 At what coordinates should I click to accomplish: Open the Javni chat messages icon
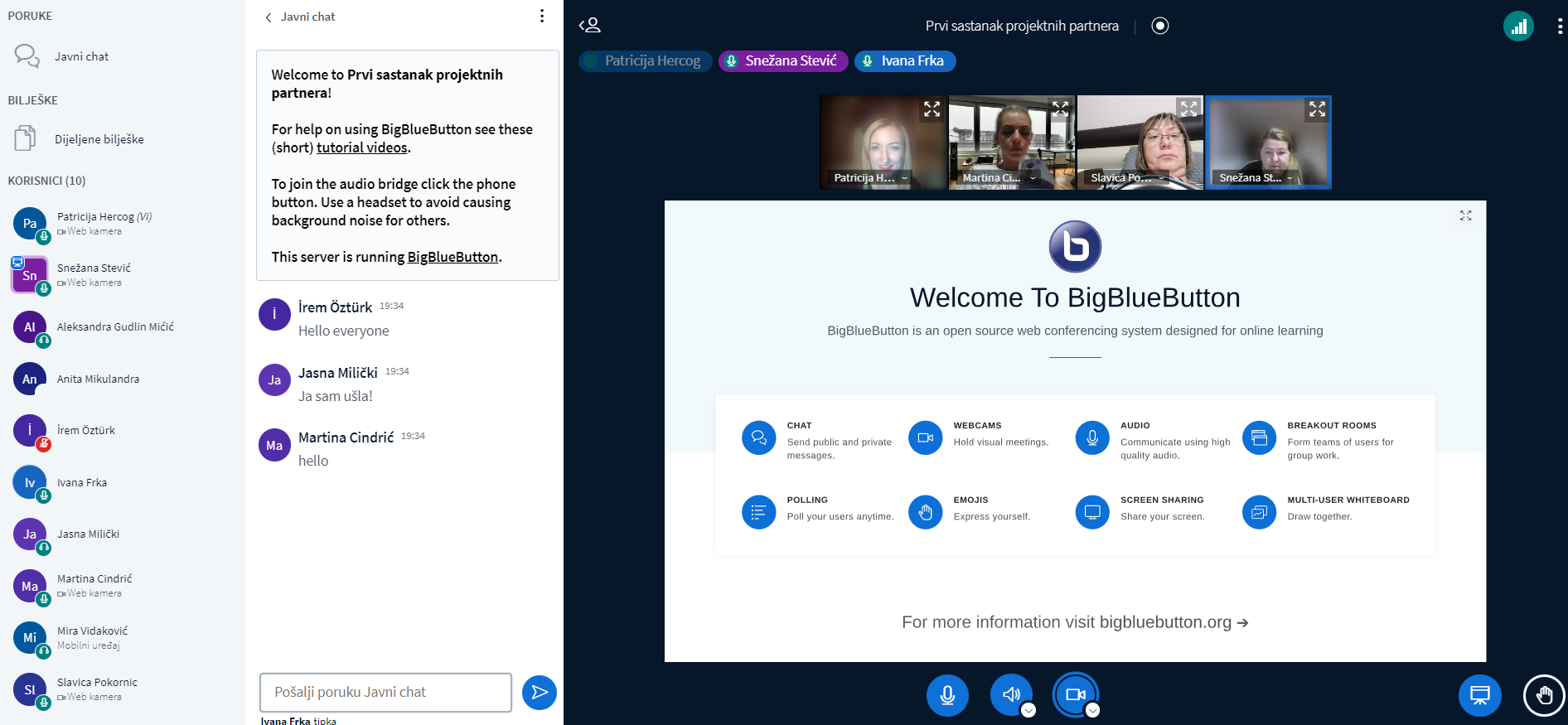[x=27, y=56]
